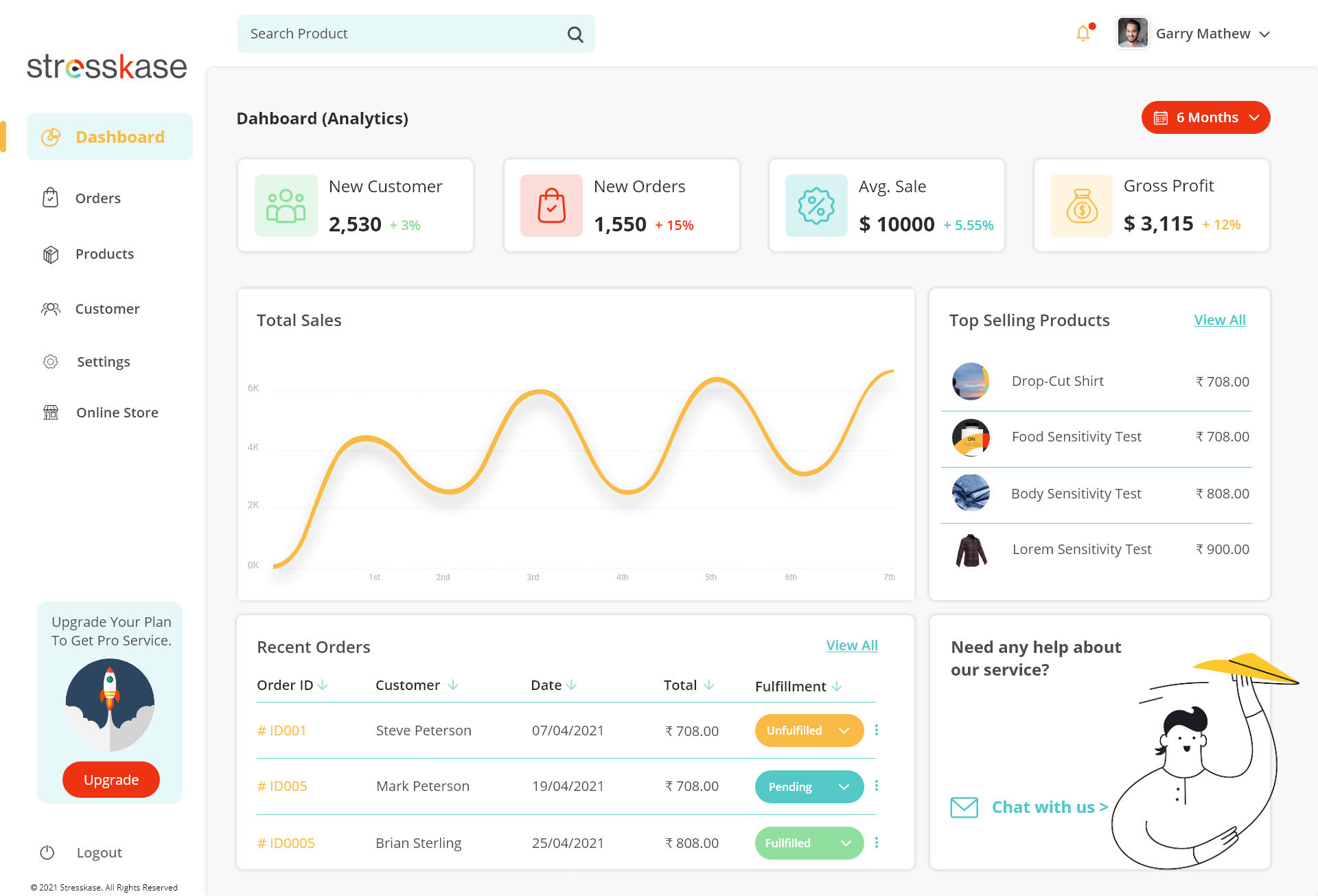The height and width of the screenshot is (896, 1318).
Task: Open the three-dot menu for order ID001
Action: 876,730
